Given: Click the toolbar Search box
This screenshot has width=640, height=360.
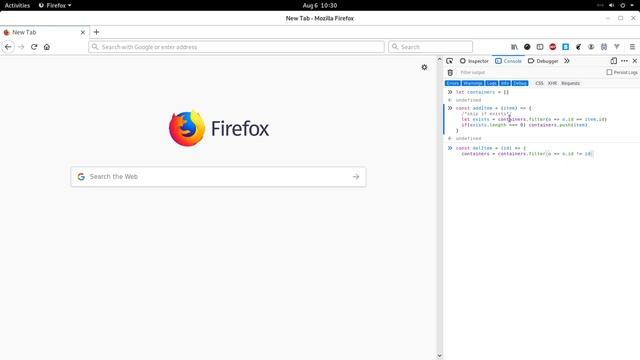Looking at the screenshot, I should click(431, 47).
